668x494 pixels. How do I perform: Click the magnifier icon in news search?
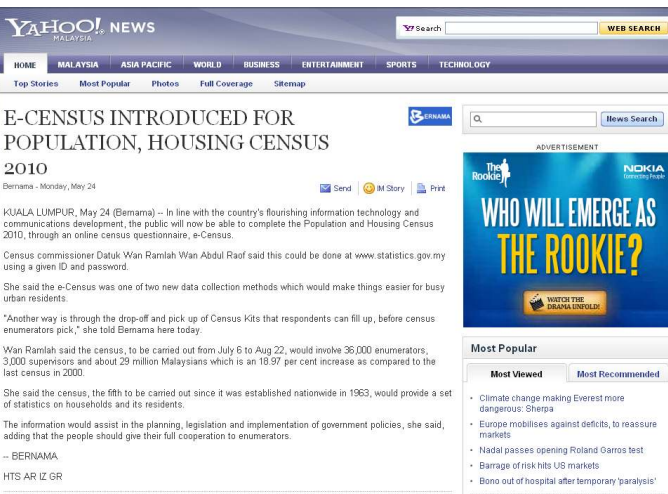(479, 119)
